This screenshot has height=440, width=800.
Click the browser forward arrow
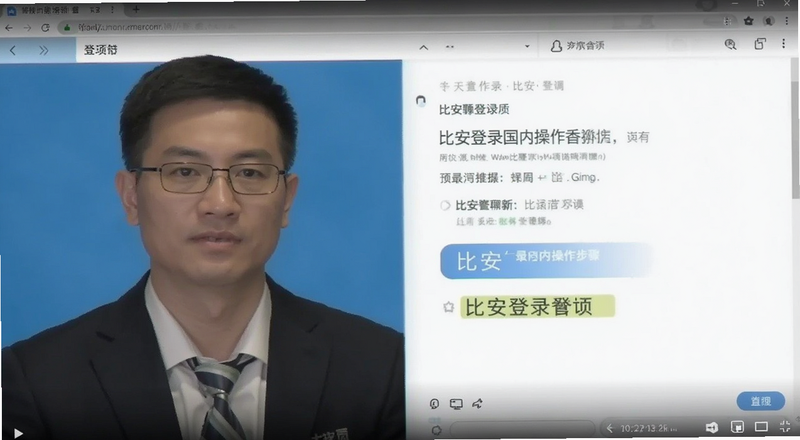click(x=27, y=28)
